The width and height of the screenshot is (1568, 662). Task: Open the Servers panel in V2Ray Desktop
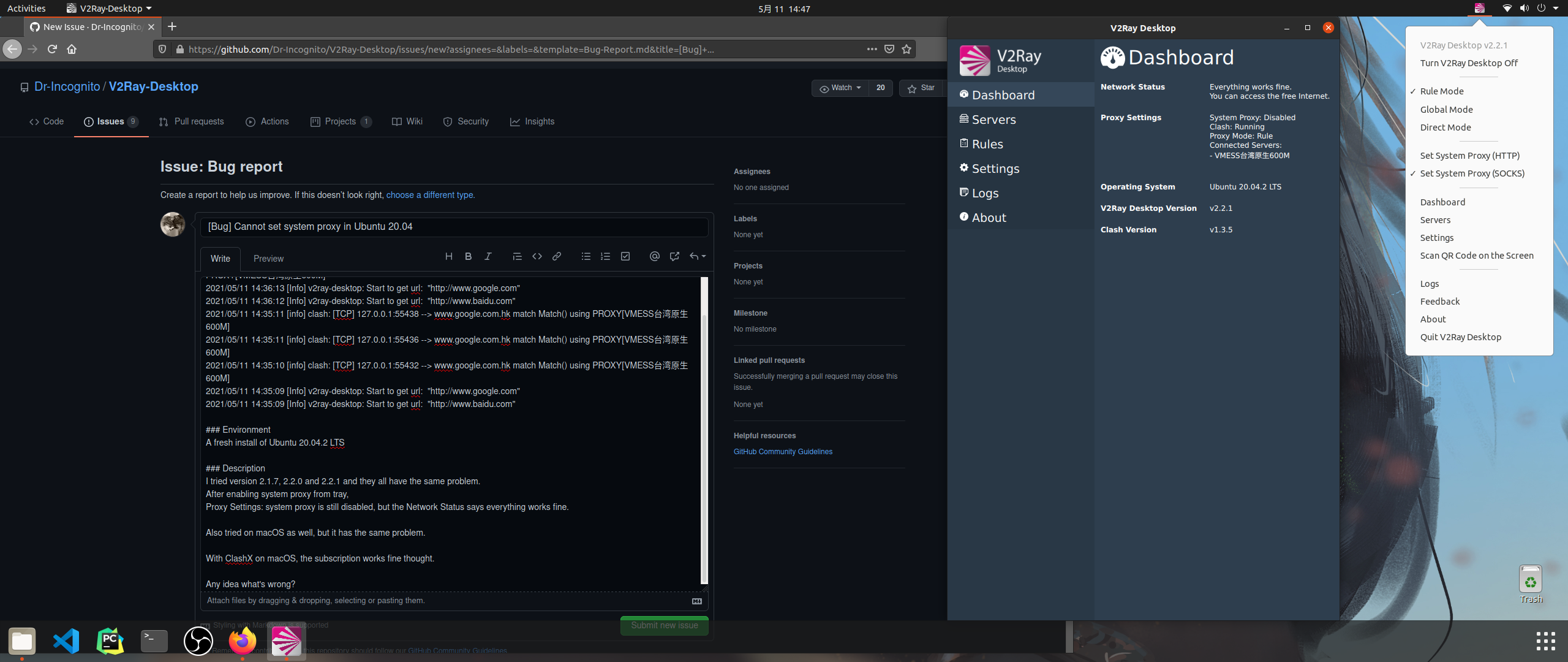point(994,120)
